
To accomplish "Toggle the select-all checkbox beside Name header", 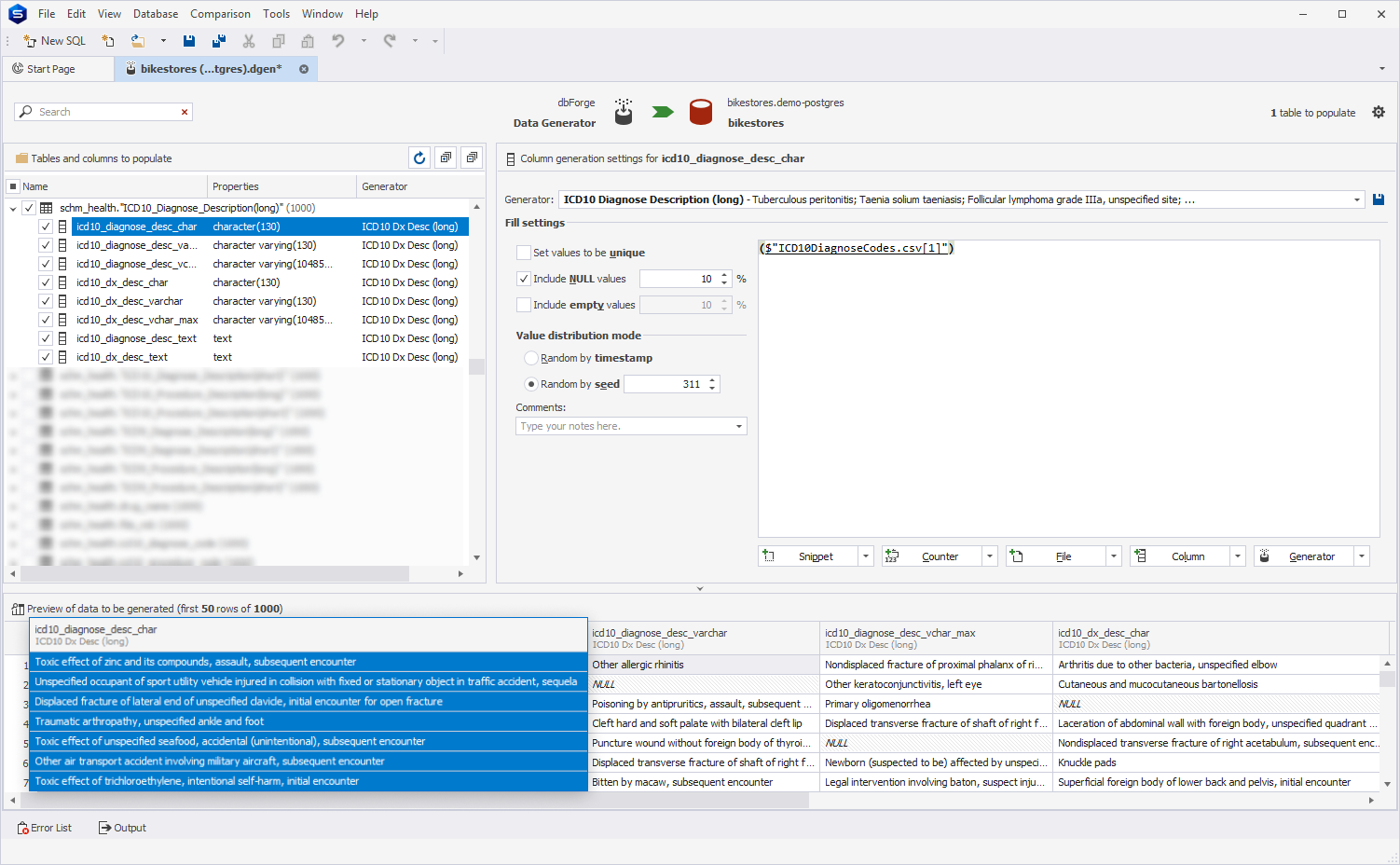I will tap(13, 186).
